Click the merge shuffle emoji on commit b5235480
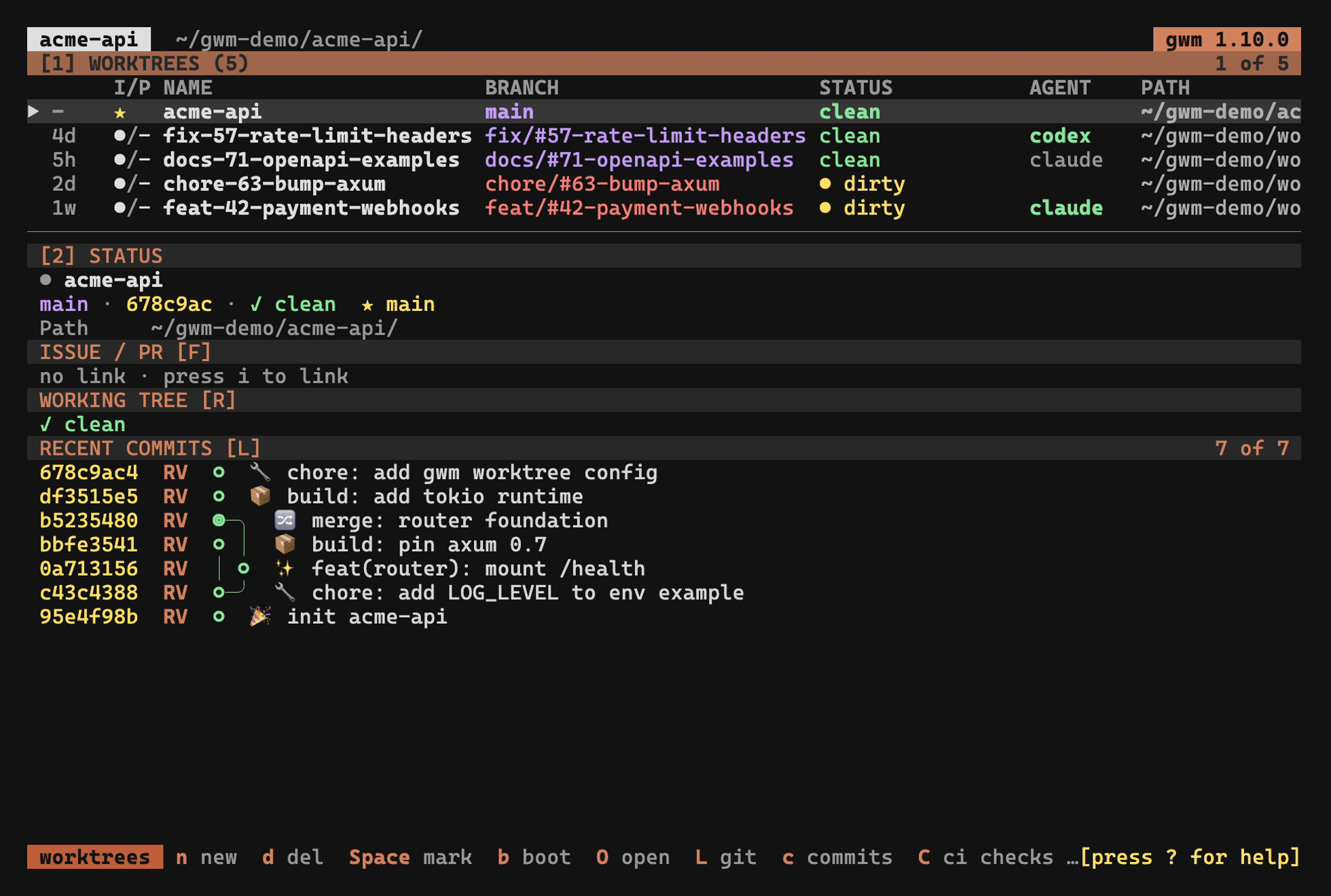The image size is (1331, 896). pyautogui.click(x=285, y=521)
